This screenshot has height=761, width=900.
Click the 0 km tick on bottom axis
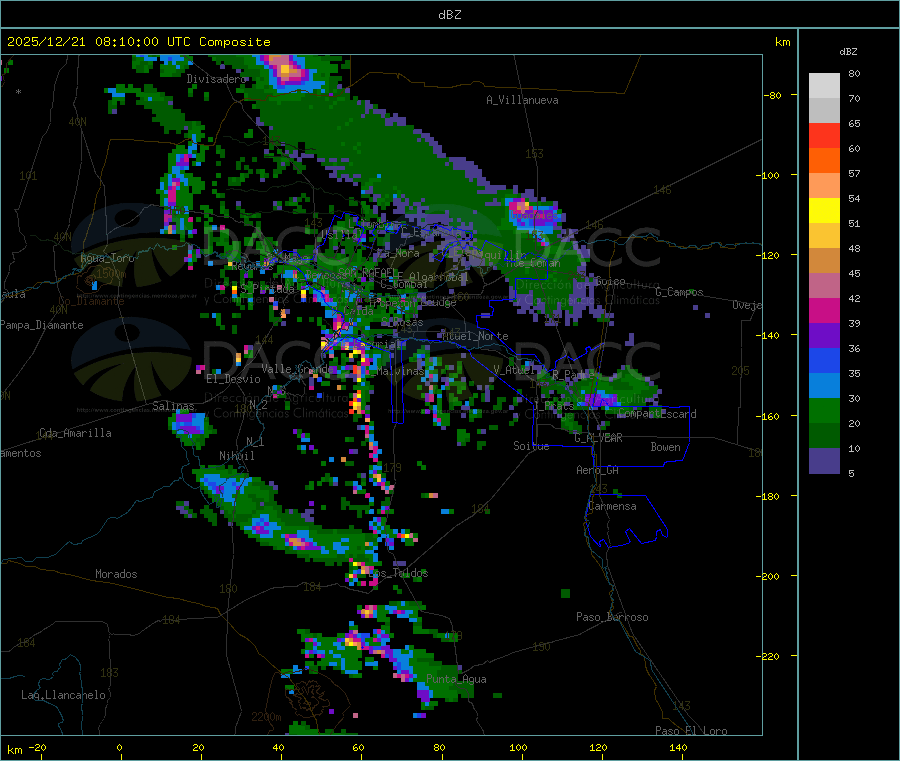click(x=119, y=747)
